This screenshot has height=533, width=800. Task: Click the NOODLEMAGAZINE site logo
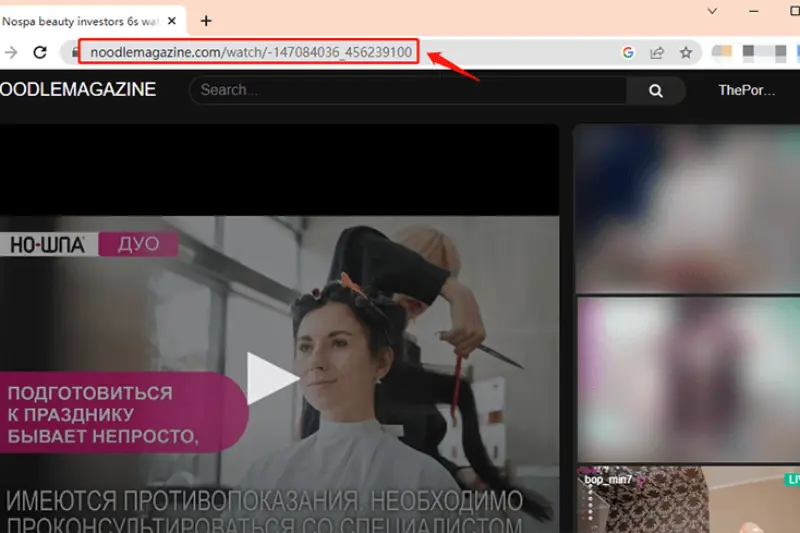pos(78,90)
